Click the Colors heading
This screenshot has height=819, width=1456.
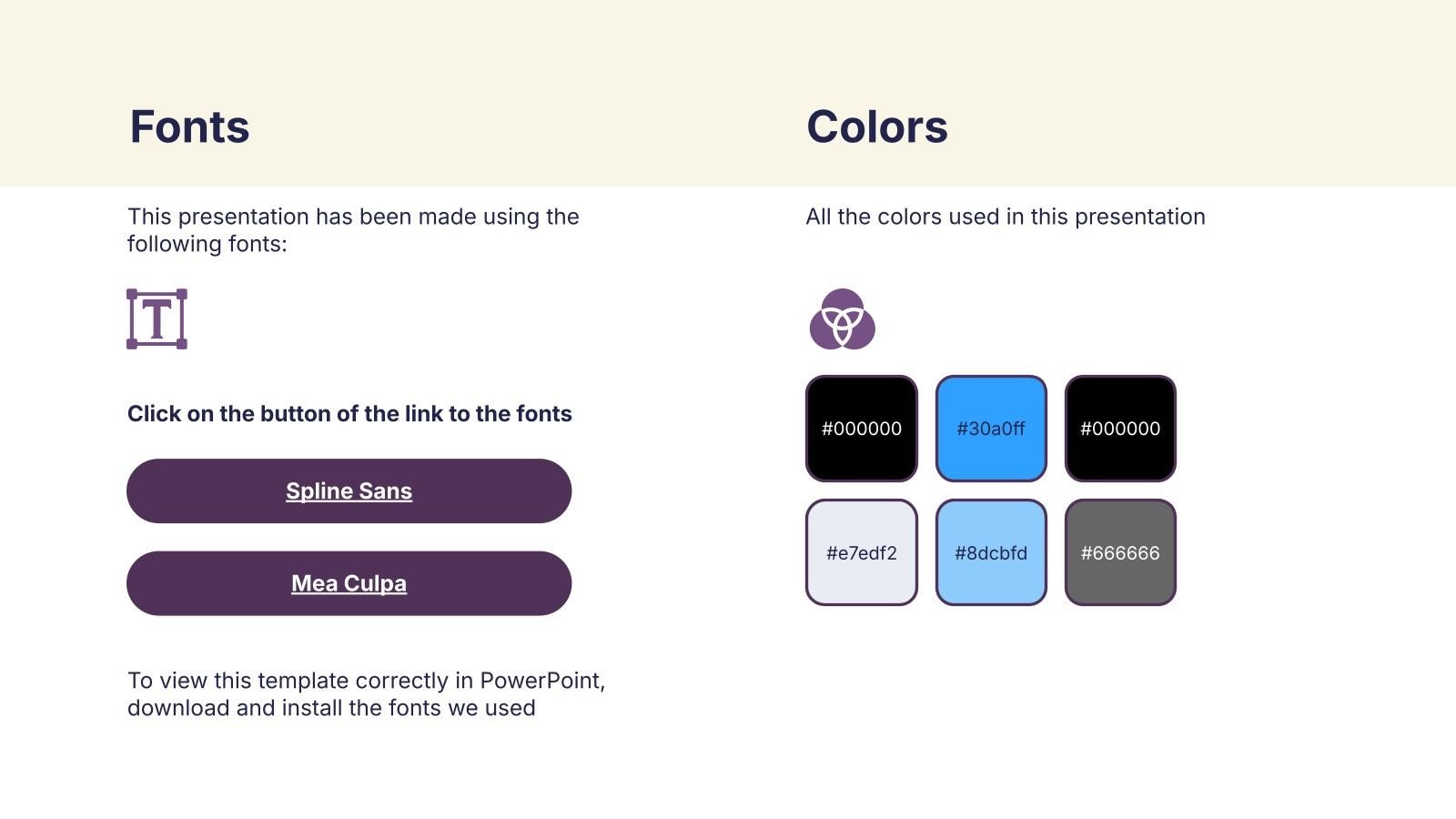click(877, 126)
